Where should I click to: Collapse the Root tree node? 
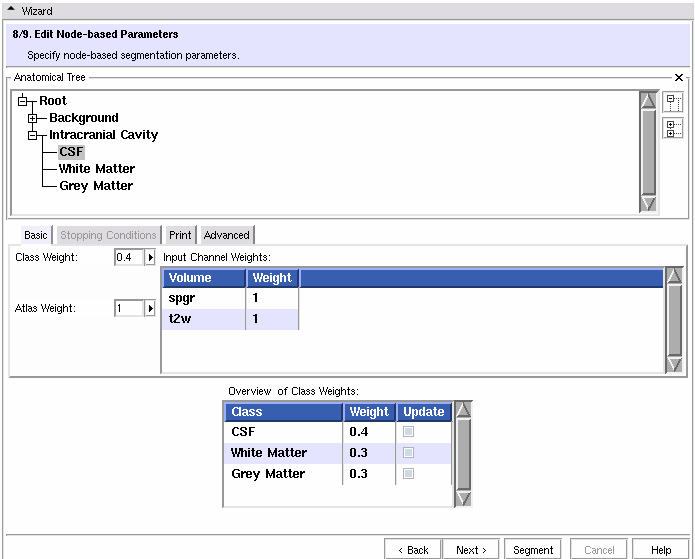23,101
